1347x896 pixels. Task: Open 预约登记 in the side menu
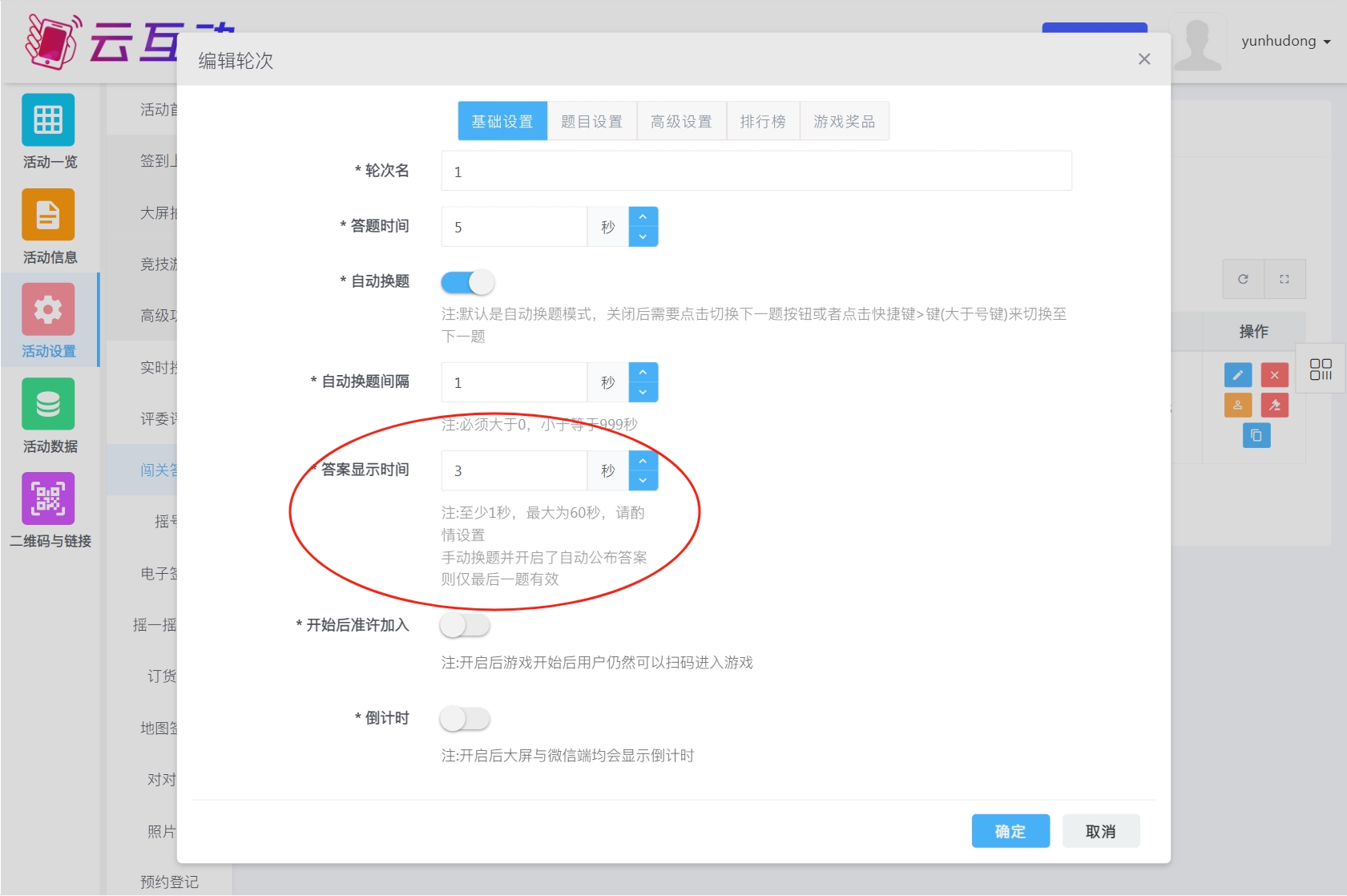169,882
